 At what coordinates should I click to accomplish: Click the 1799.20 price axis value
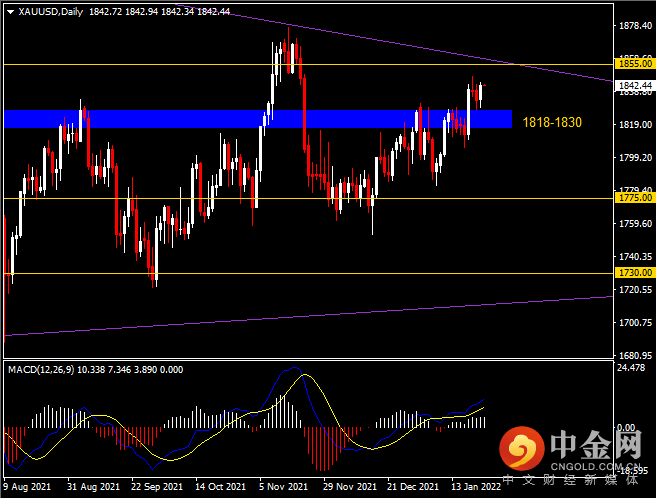pos(635,157)
